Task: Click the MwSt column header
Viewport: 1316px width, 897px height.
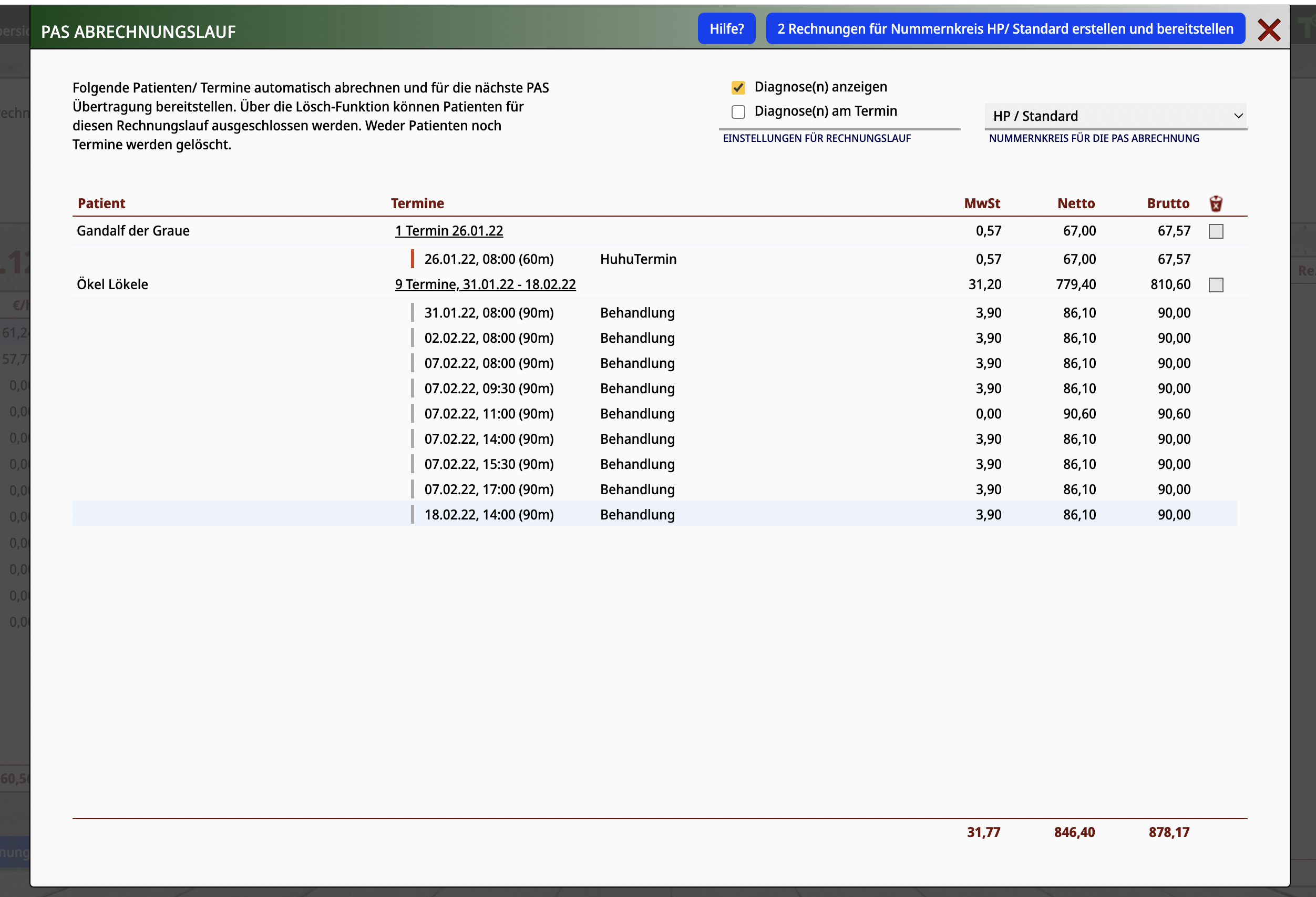Action: 982,203
